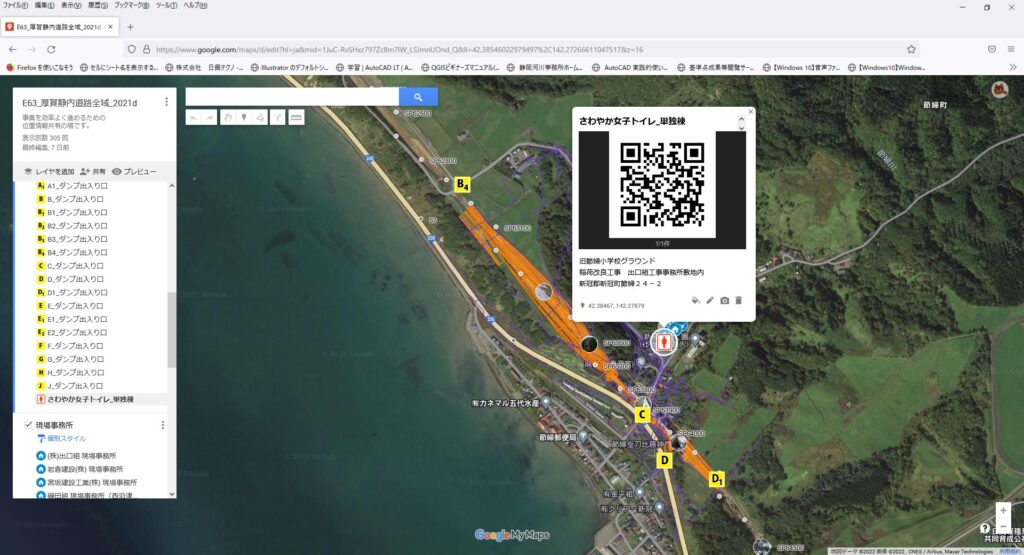This screenshot has height=555, width=1024.
Task: Delete the feature using the trash icon
Action: click(739, 300)
